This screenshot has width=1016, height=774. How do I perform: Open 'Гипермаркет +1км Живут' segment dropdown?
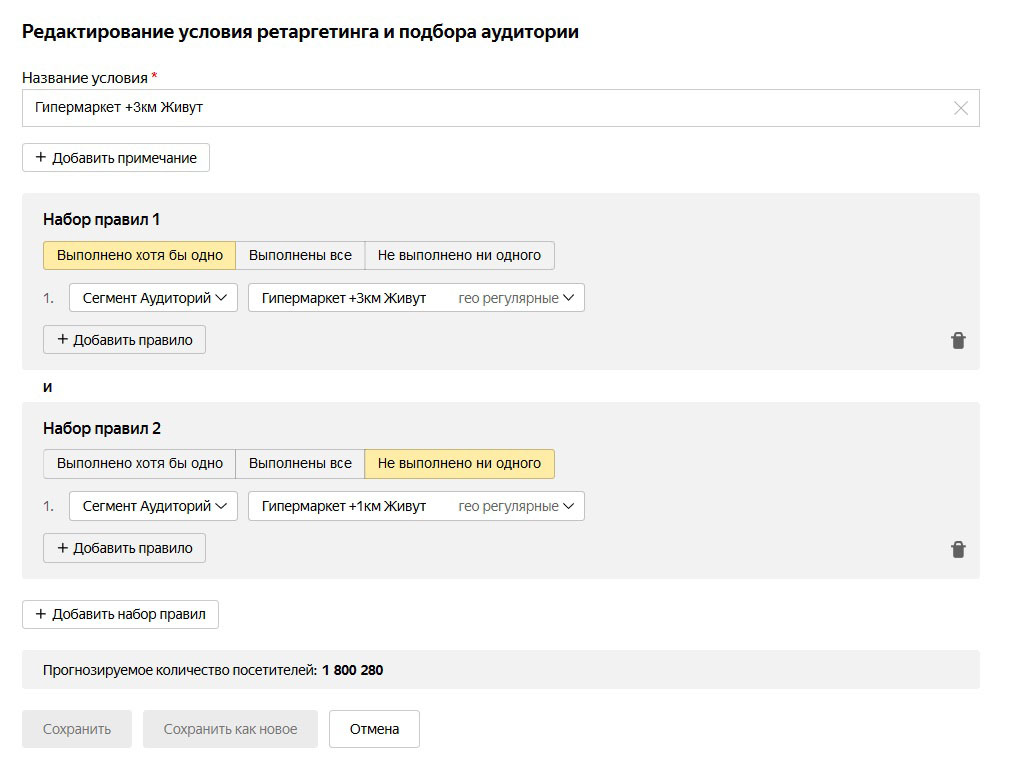coord(416,506)
